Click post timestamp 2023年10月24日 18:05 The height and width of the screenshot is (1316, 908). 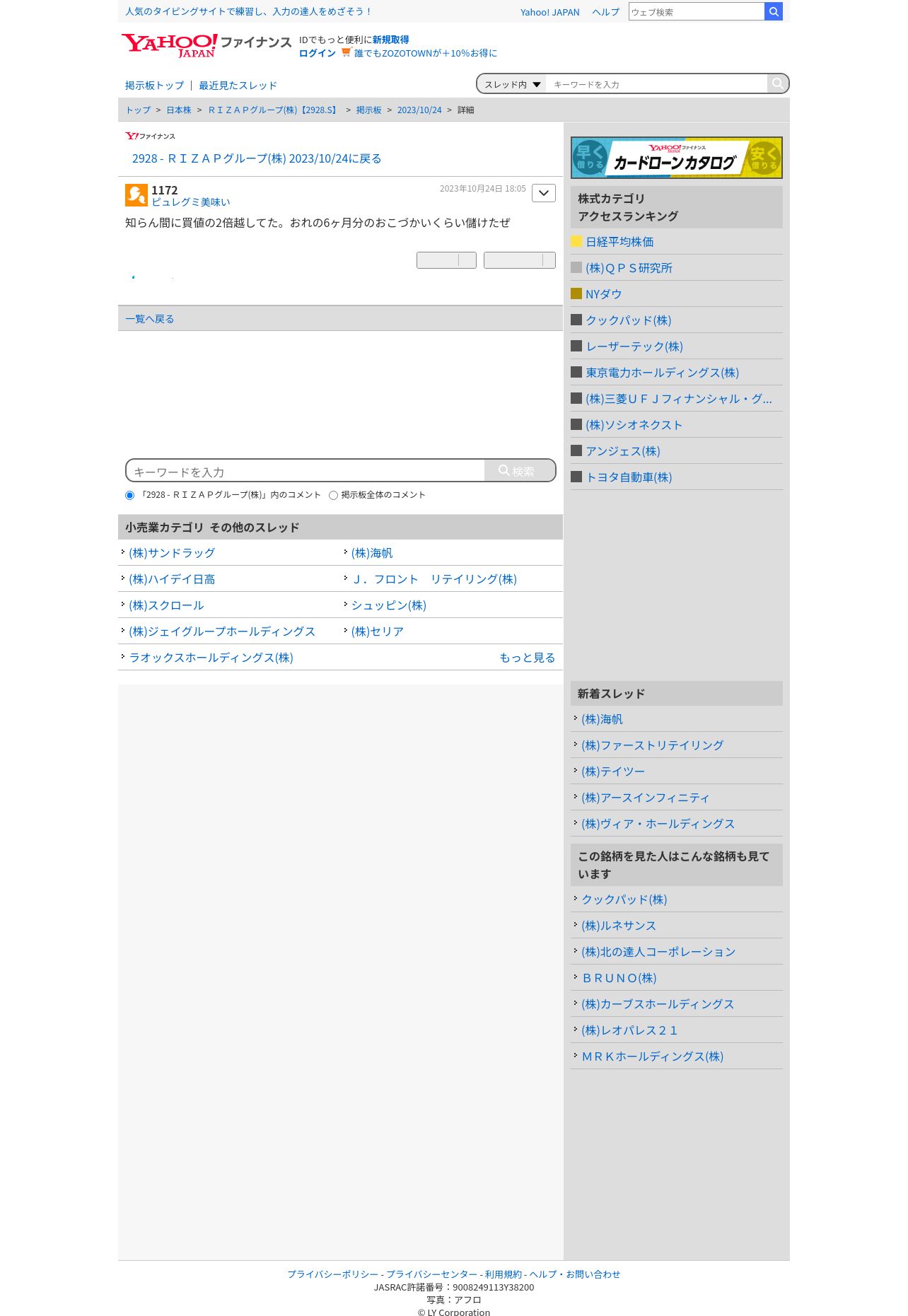[x=483, y=189]
